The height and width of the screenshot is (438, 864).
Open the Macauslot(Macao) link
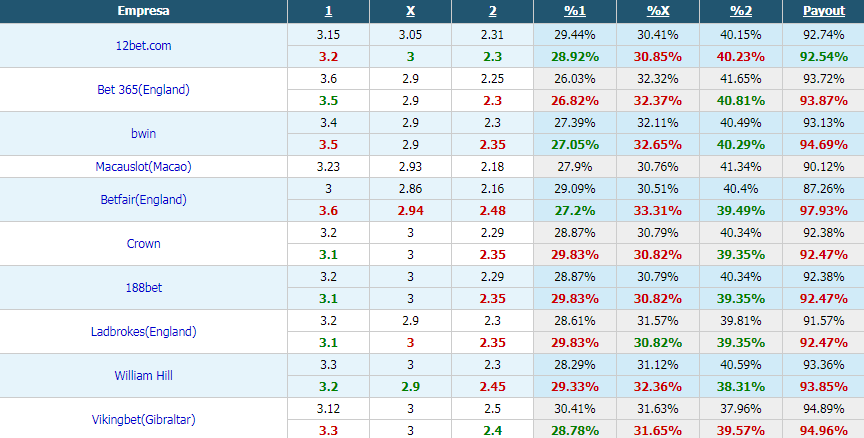click(143, 167)
